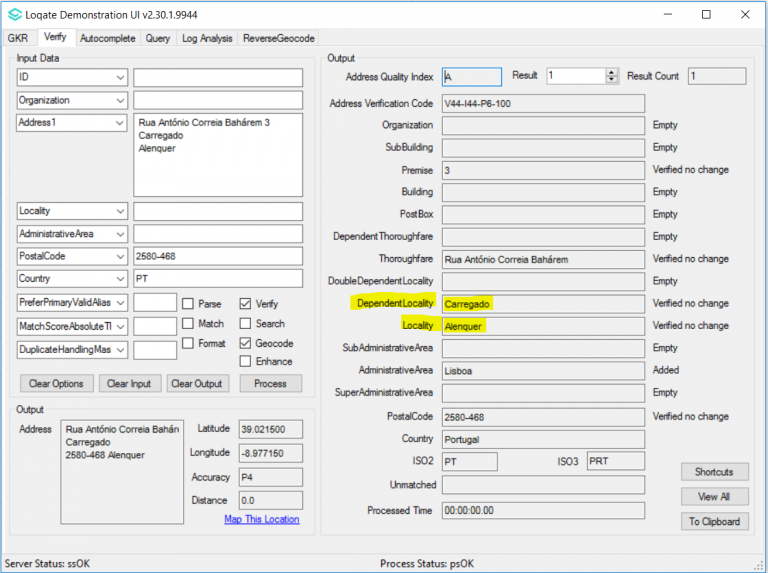Click the View All button
Screen dimensions: 768x573
tap(714, 497)
